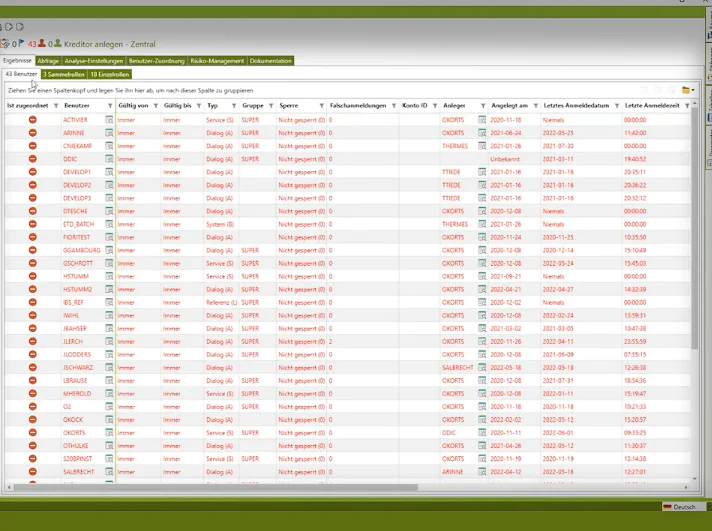The width and height of the screenshot is (712, 531).
Task: Open filter for Benutzer column
Action: point(110,106)
